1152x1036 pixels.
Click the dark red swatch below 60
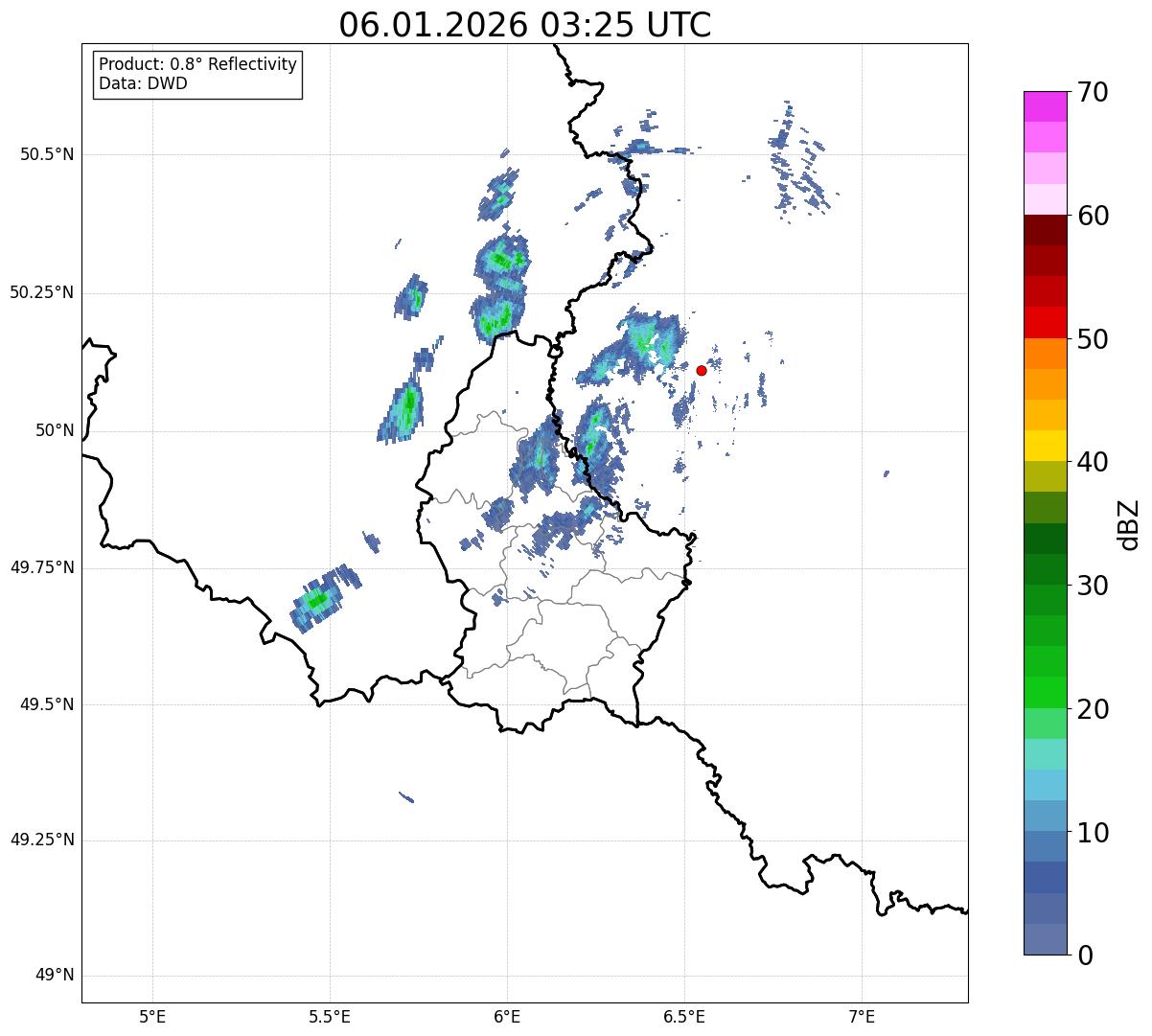click(x=1046, y=230)
